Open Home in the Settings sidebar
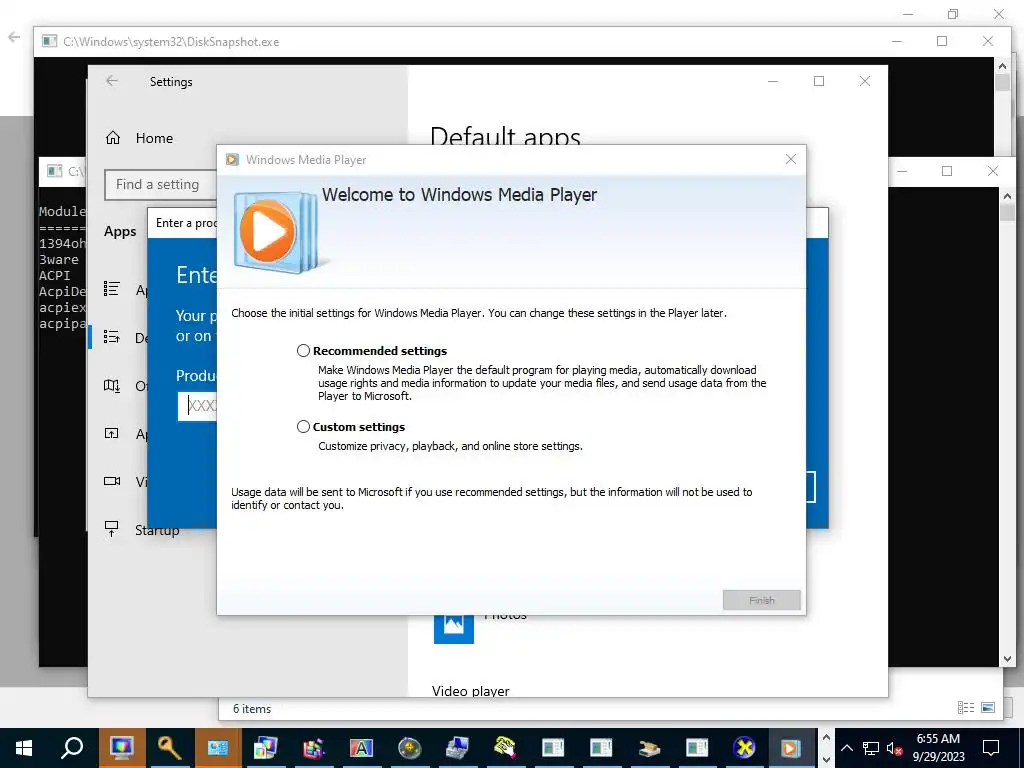The image size is (1024, 768). click(x=154, y=138)
